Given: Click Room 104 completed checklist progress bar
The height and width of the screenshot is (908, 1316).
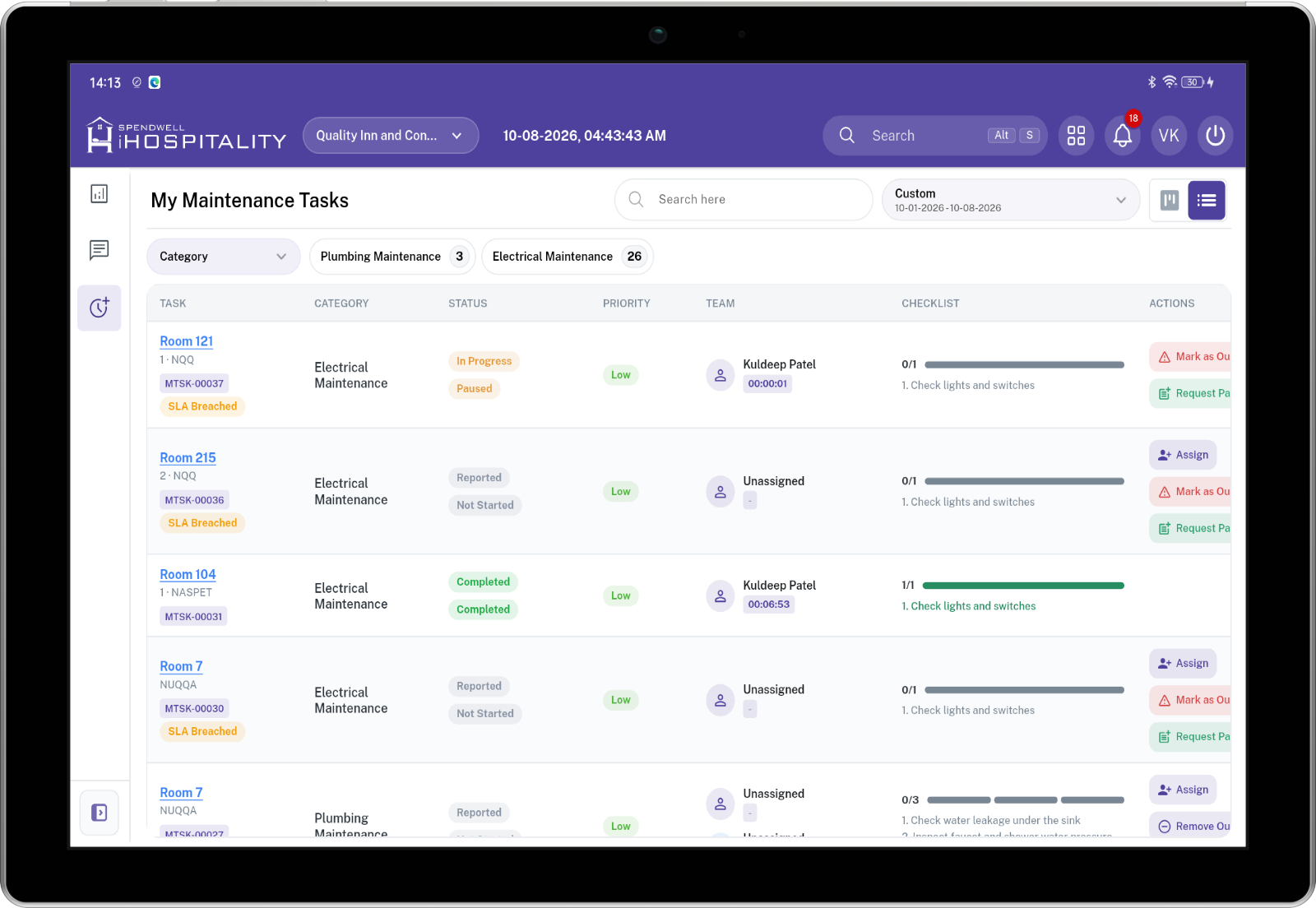Looking at the screenshot, I should (1023, 586).
